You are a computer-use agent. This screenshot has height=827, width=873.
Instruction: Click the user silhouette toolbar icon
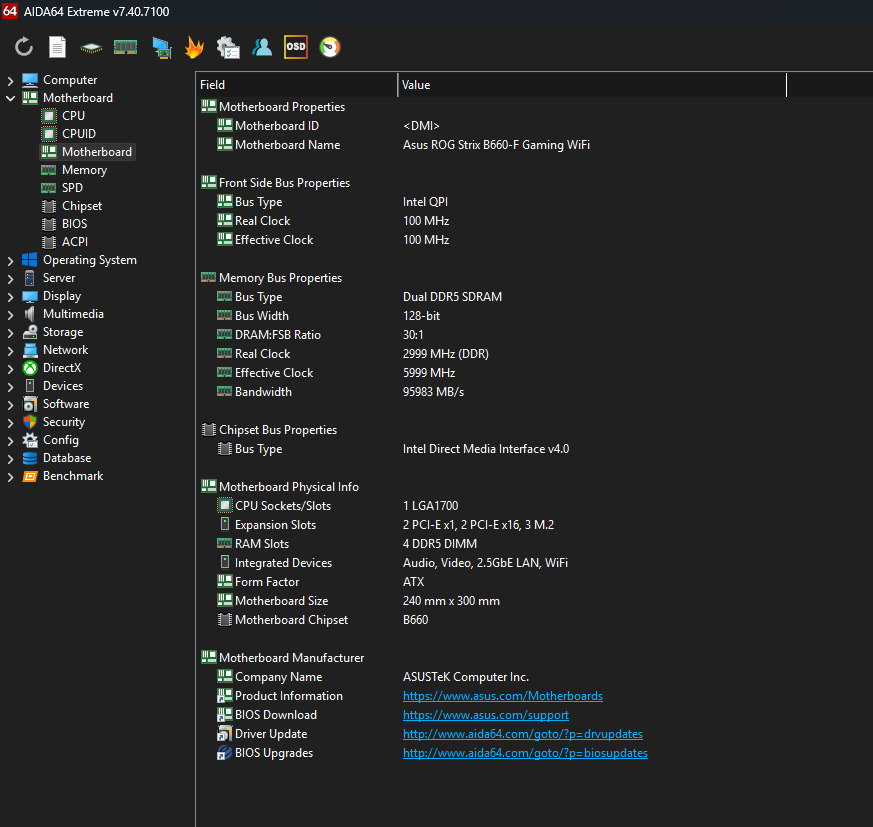(x=262, y=47)
